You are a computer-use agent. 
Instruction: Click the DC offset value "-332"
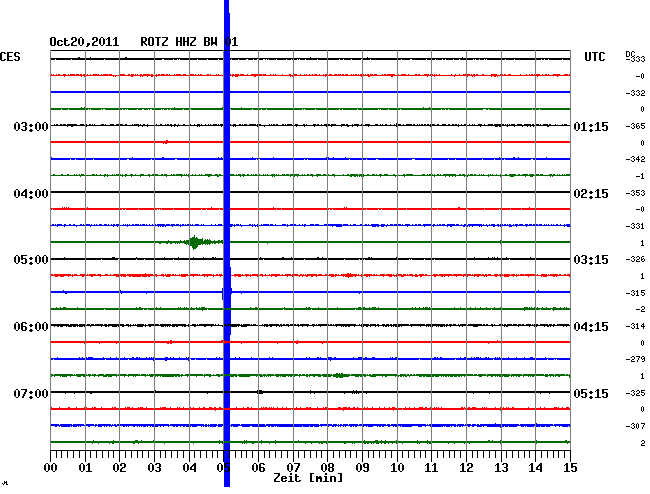tap(635, 93)
